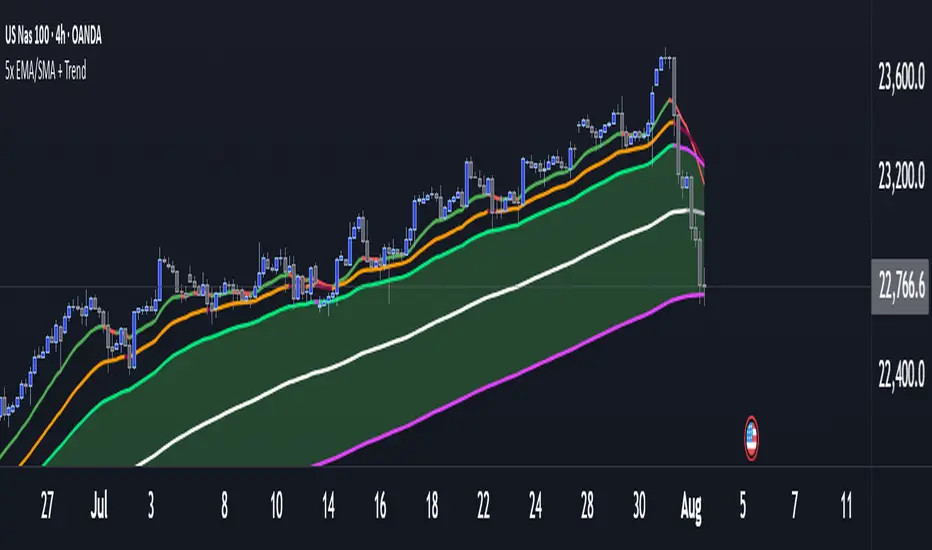Image resolution: width=932 pixels, height=550 pixels.
Task: Click the Jul date label on time axis
Action: [99, 505]
